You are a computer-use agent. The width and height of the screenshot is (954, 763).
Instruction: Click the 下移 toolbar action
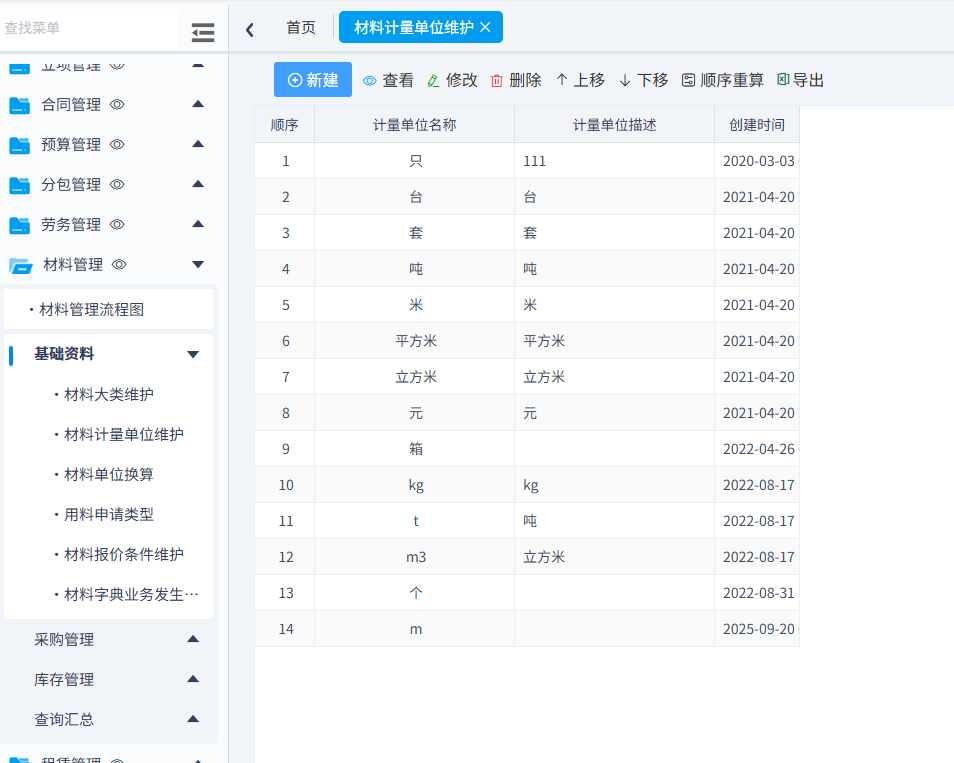click(644, 80)
